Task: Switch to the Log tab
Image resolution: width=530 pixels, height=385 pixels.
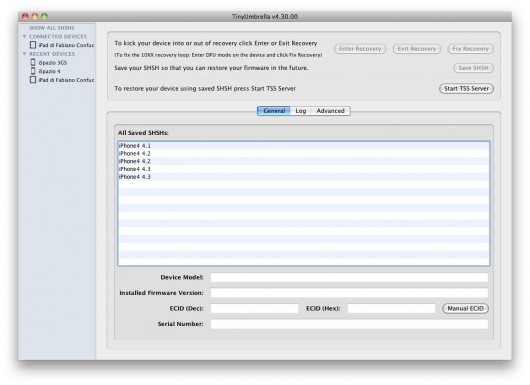Action: point(300,111)
